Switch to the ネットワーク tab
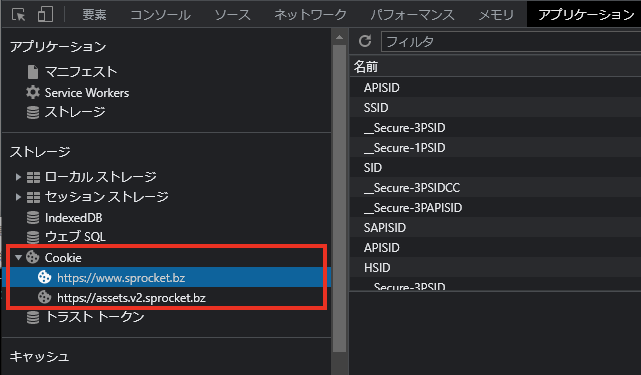Image resolution: width=641 pixels, height=375 pixels. tap(310, 15)
